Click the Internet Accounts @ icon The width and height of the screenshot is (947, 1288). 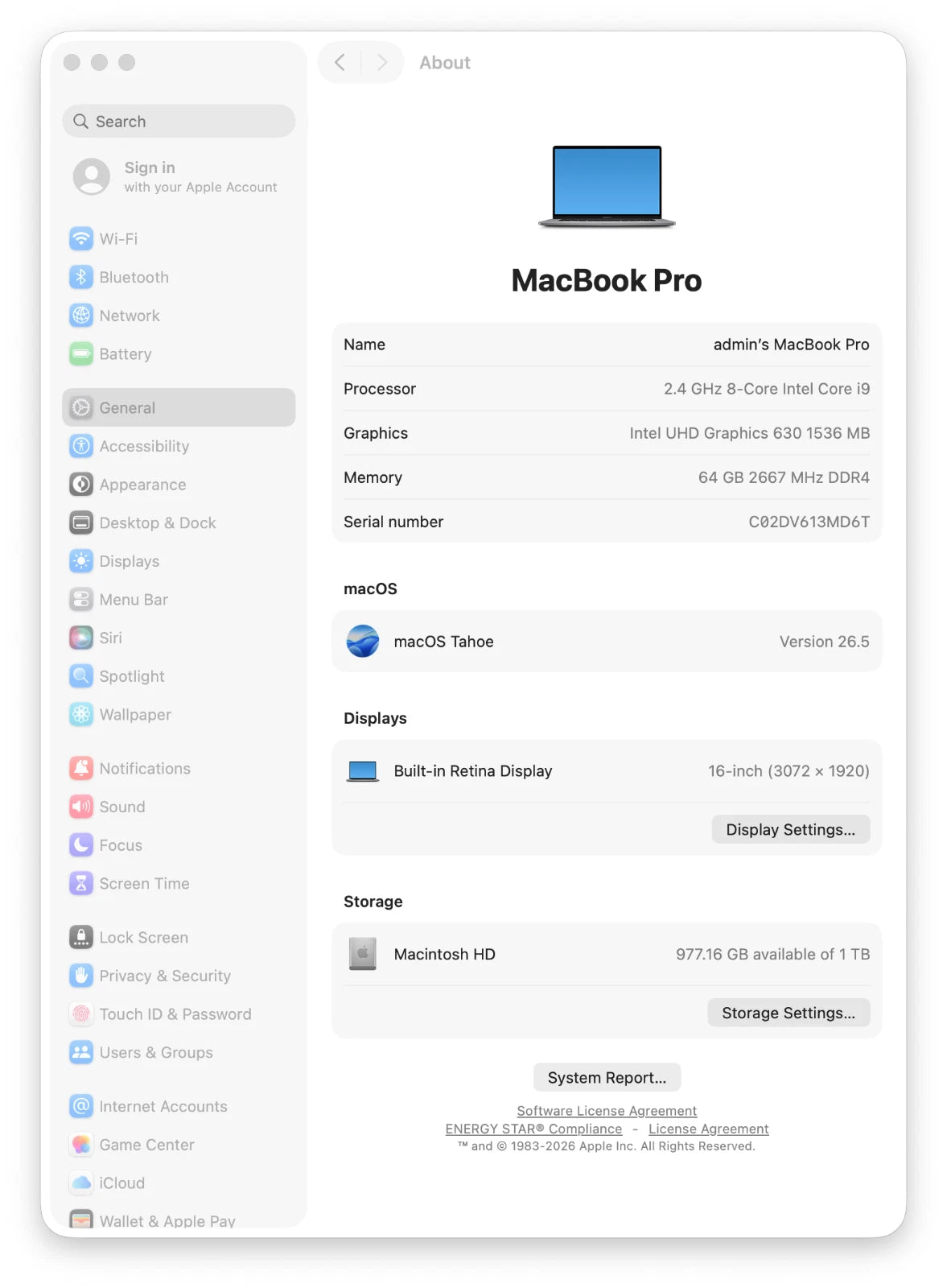click(x=81, y=1106)
